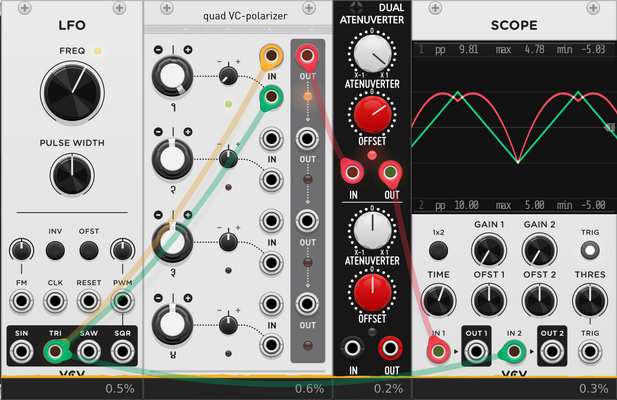Toggle the Scope 1x2 mode button
This screenshot has width=617, height=400.
point(438,250)
